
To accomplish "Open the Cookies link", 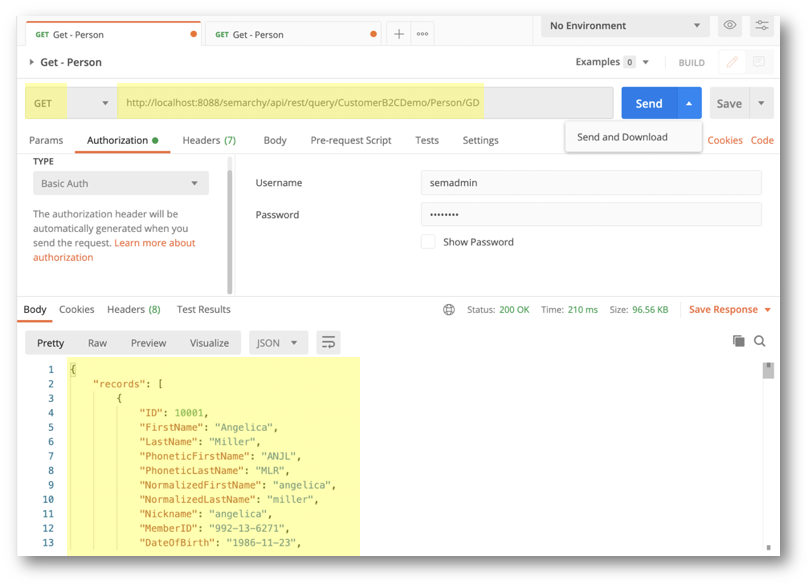I will (x=725, y=140).
